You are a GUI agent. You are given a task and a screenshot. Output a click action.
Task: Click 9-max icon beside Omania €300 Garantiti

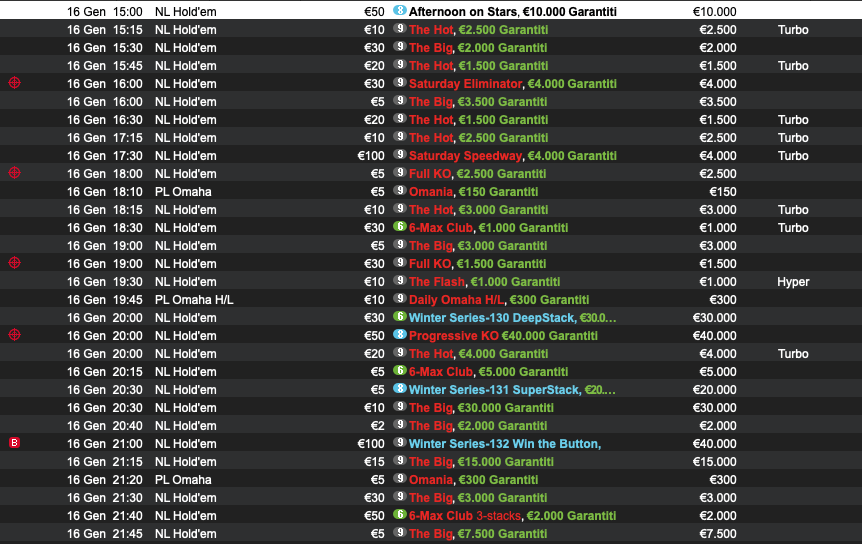[x=400, y=479]
